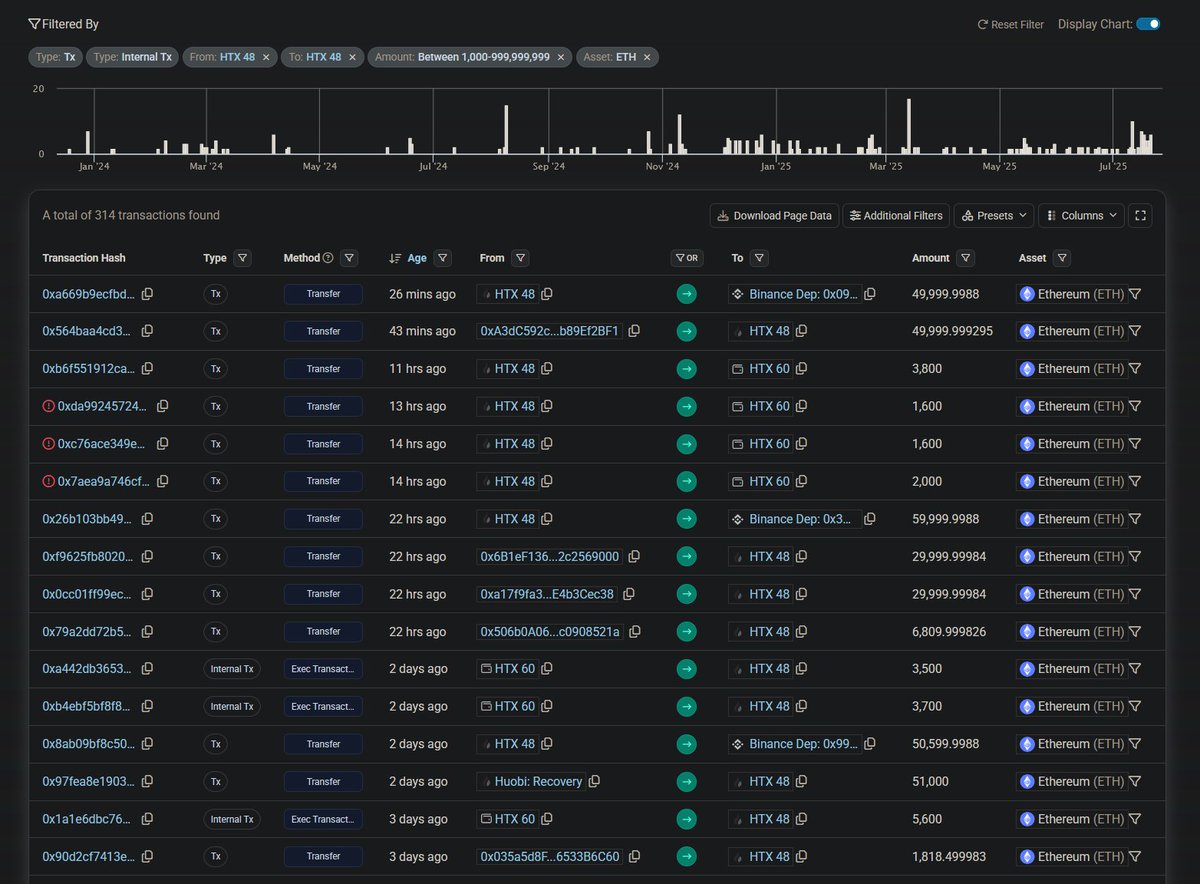This screenshot has width=1200, height=884.
Task: Open Method column filter
Action: (349, 258)
